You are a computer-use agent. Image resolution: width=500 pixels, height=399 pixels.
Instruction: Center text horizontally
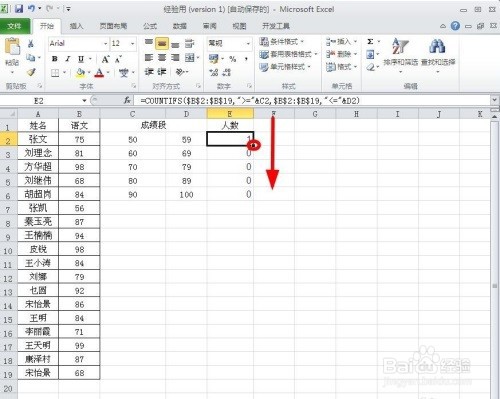pyautogui.click(x=162, y=58)
